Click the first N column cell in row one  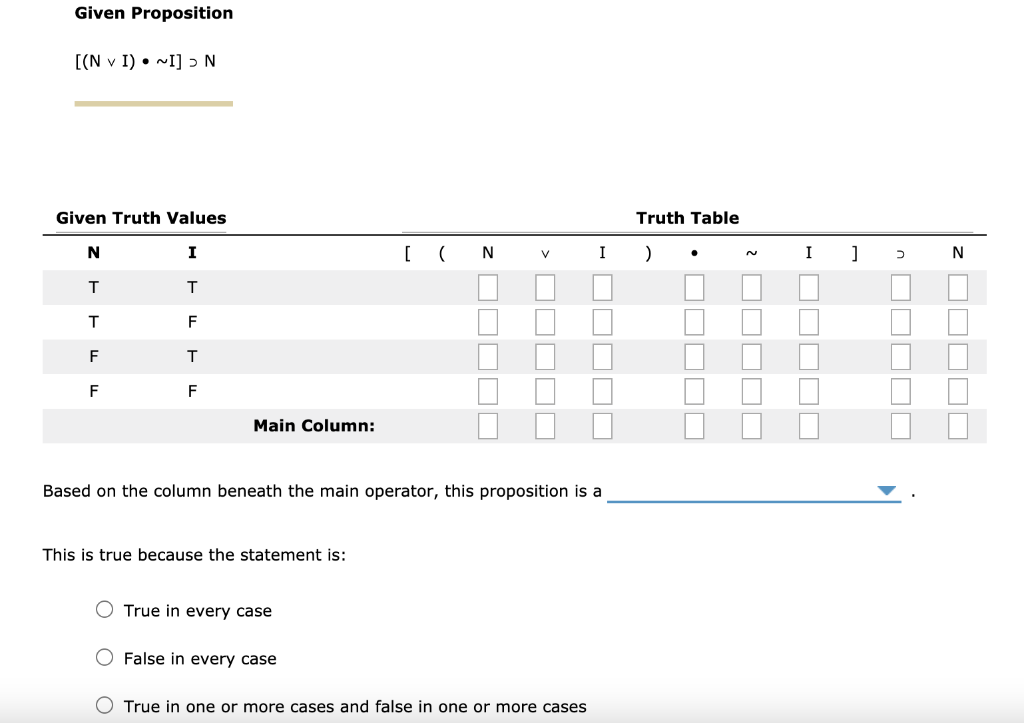487,287
